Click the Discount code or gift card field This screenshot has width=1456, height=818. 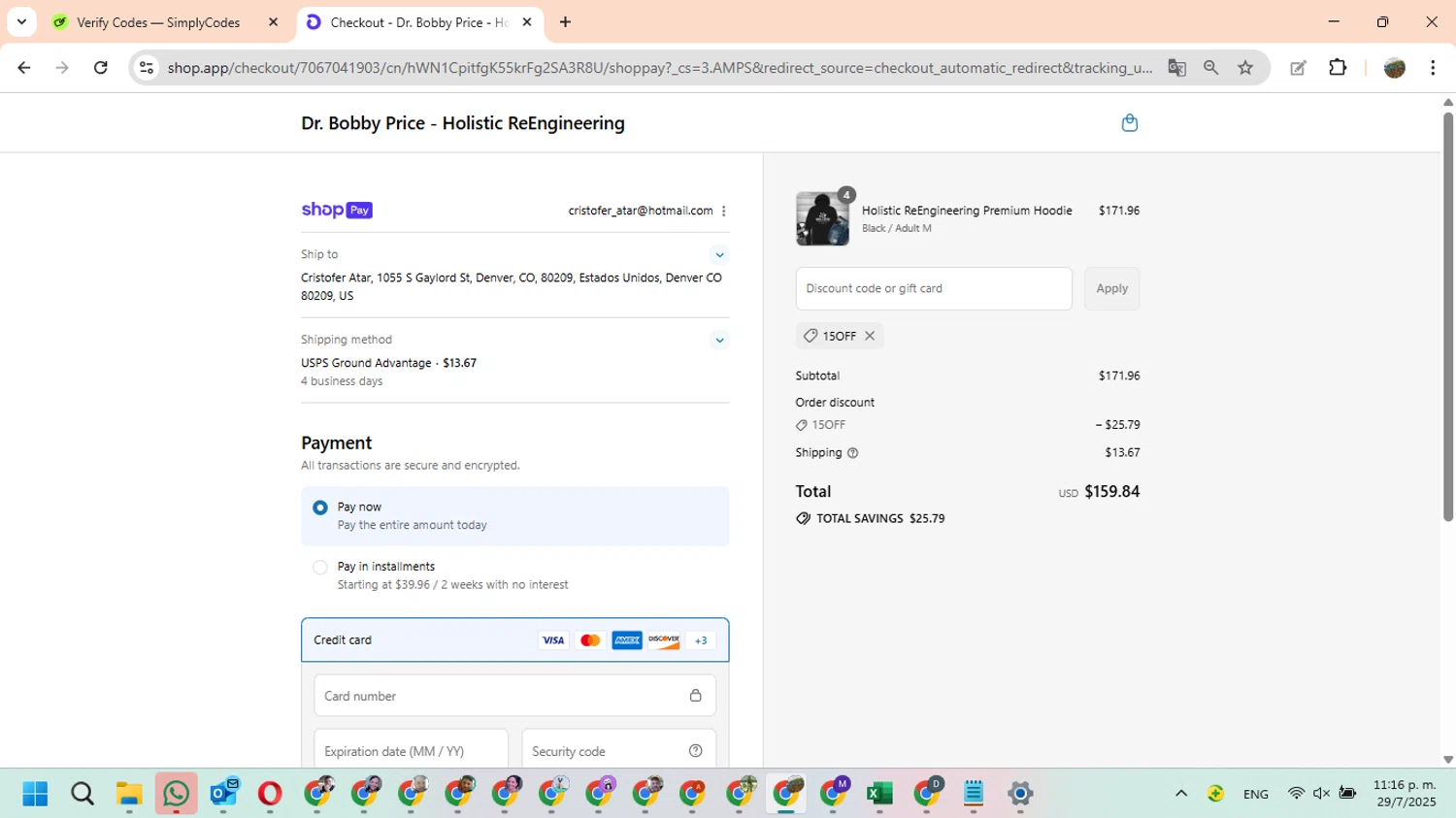click(934, 288)
